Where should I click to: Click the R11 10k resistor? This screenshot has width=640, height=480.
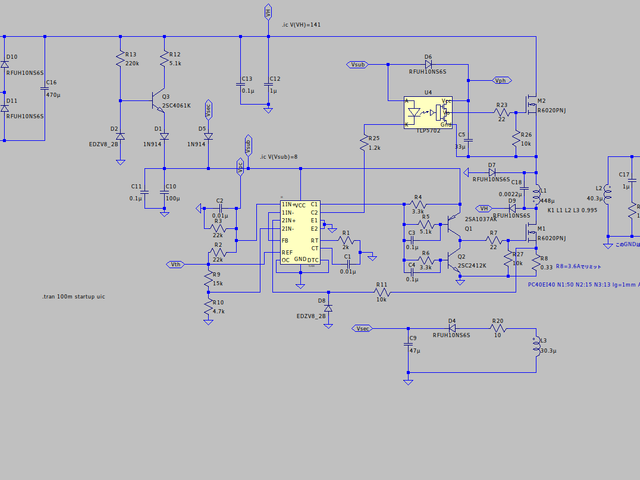(x=381, y=291)
